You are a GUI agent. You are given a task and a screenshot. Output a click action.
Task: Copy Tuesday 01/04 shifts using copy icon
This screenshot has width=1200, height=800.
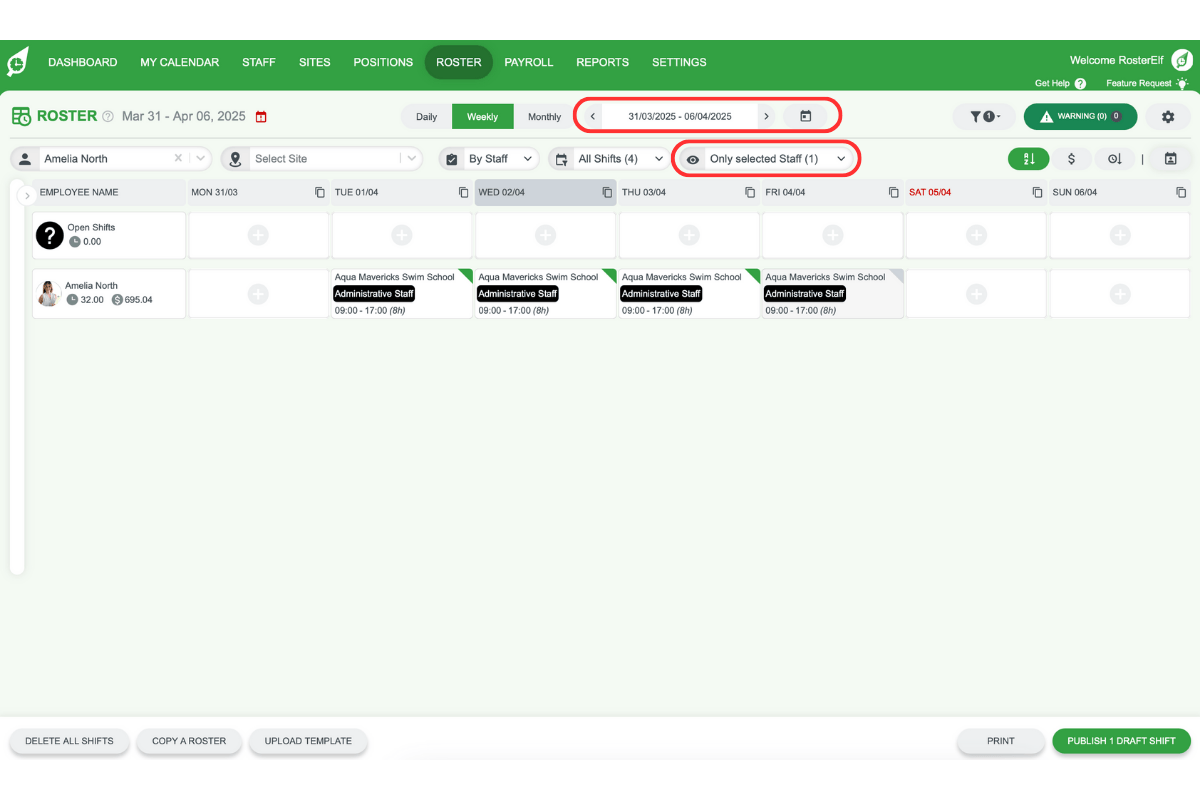click(x=463, y=192)
